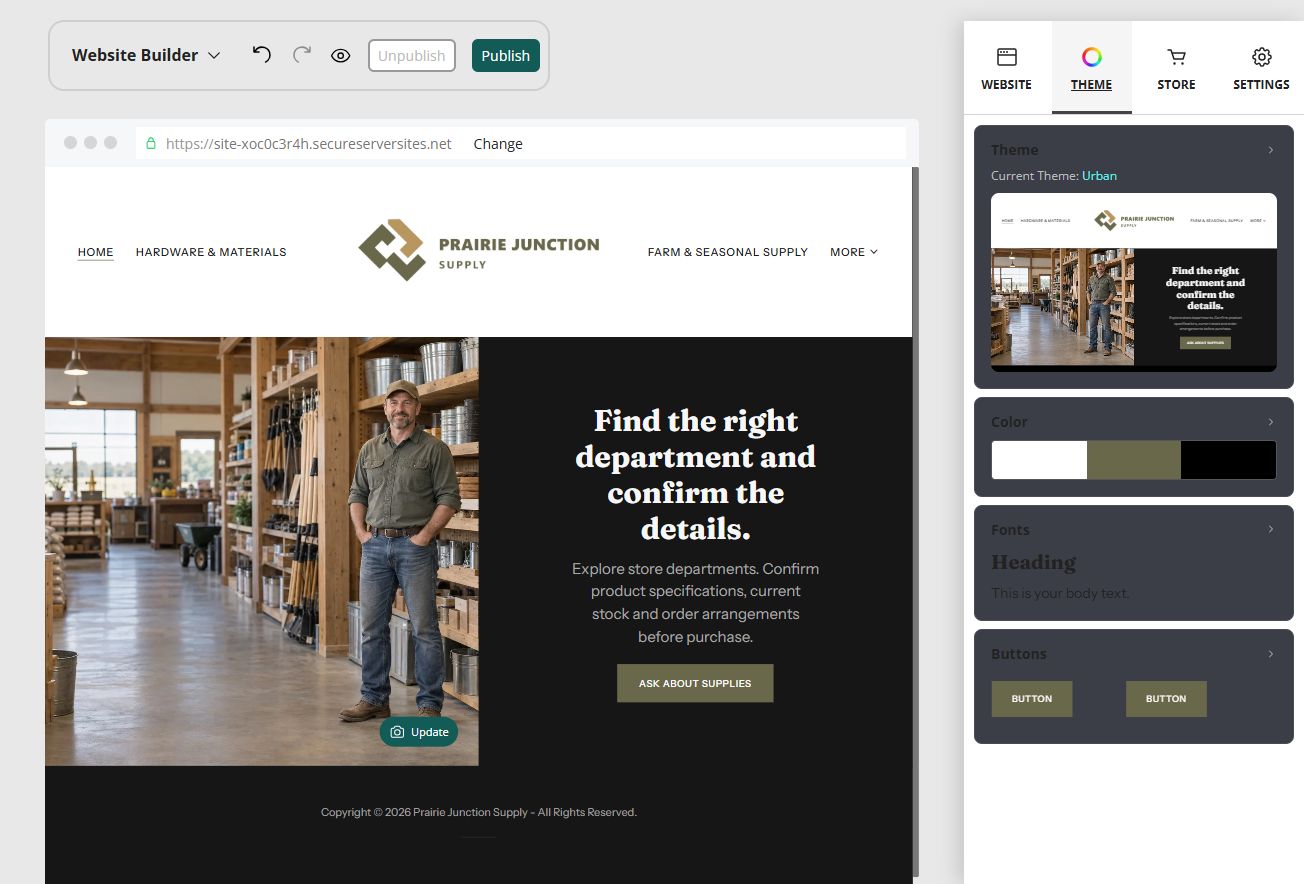The width and height of the screenshot is (1304, 884).
Task: Click the hero store owner photo
Action: point(262,551)
